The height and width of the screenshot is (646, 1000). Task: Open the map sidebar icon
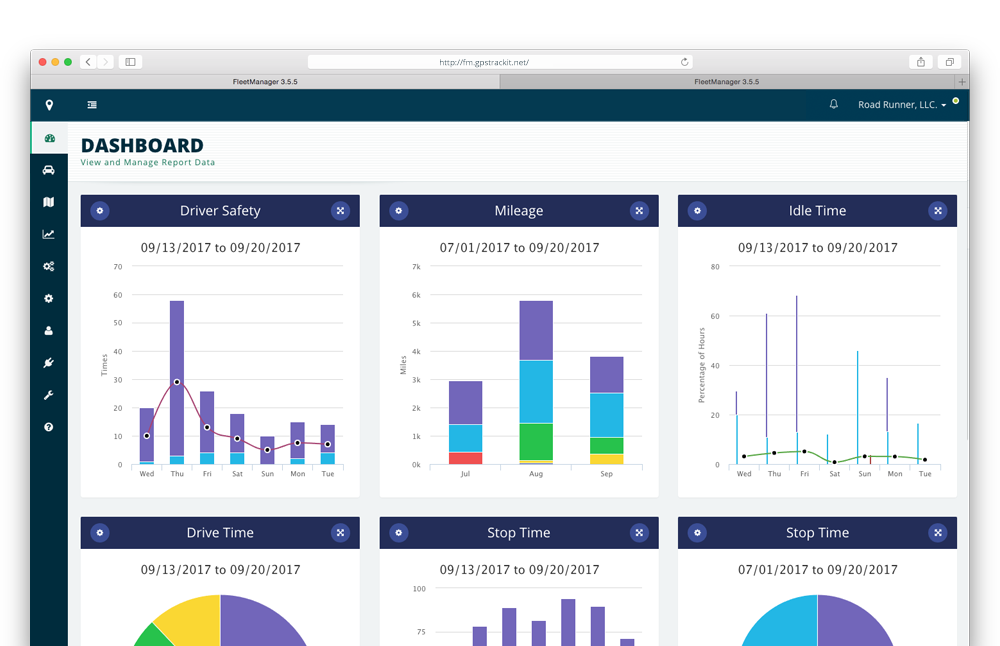(48, 202)
